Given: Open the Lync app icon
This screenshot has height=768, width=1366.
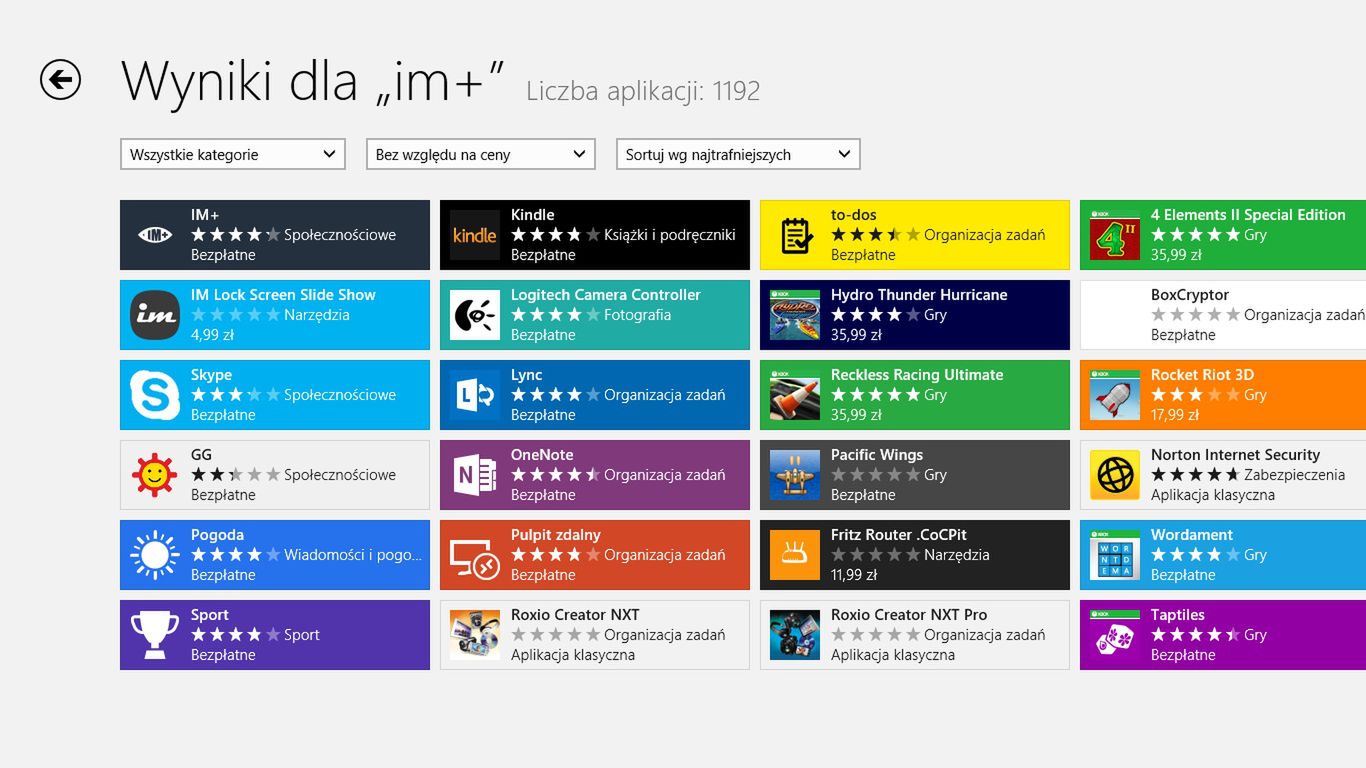Looking at the screenshot, I should coord(475,395).
